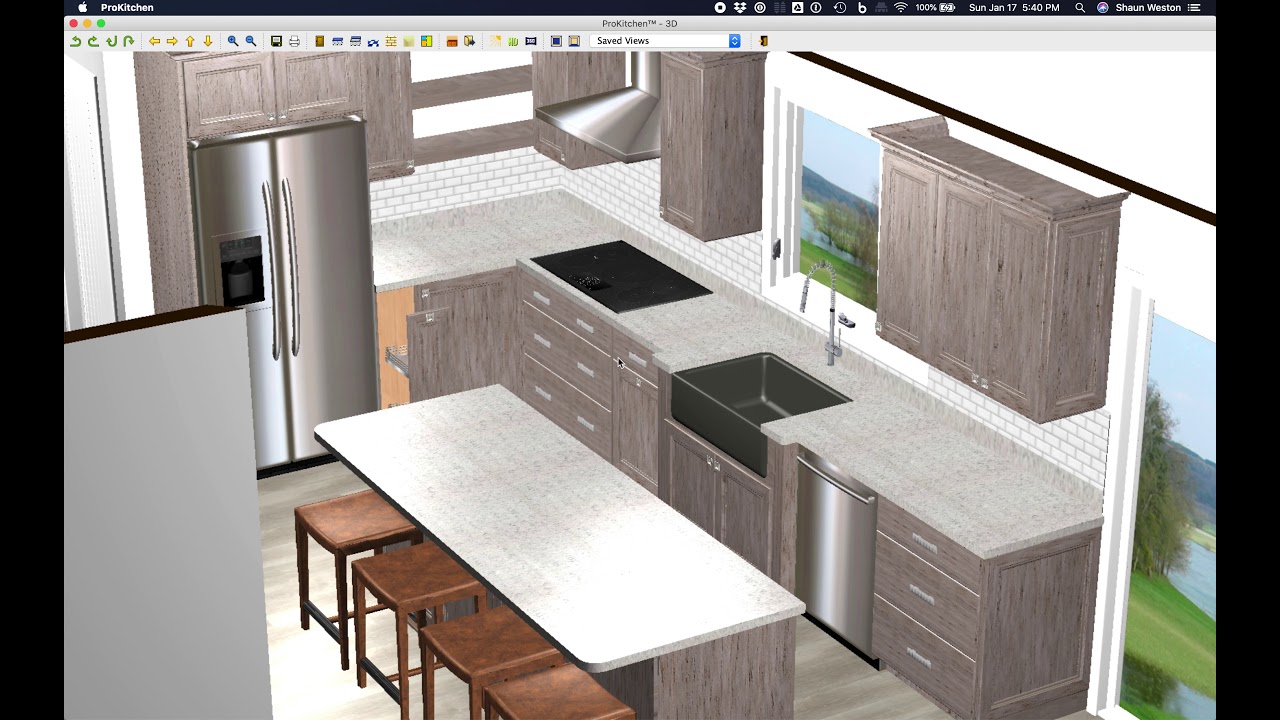Click the blue and yellow panel icon
This screenshot has height=720, width=1280.
point(427,41)
